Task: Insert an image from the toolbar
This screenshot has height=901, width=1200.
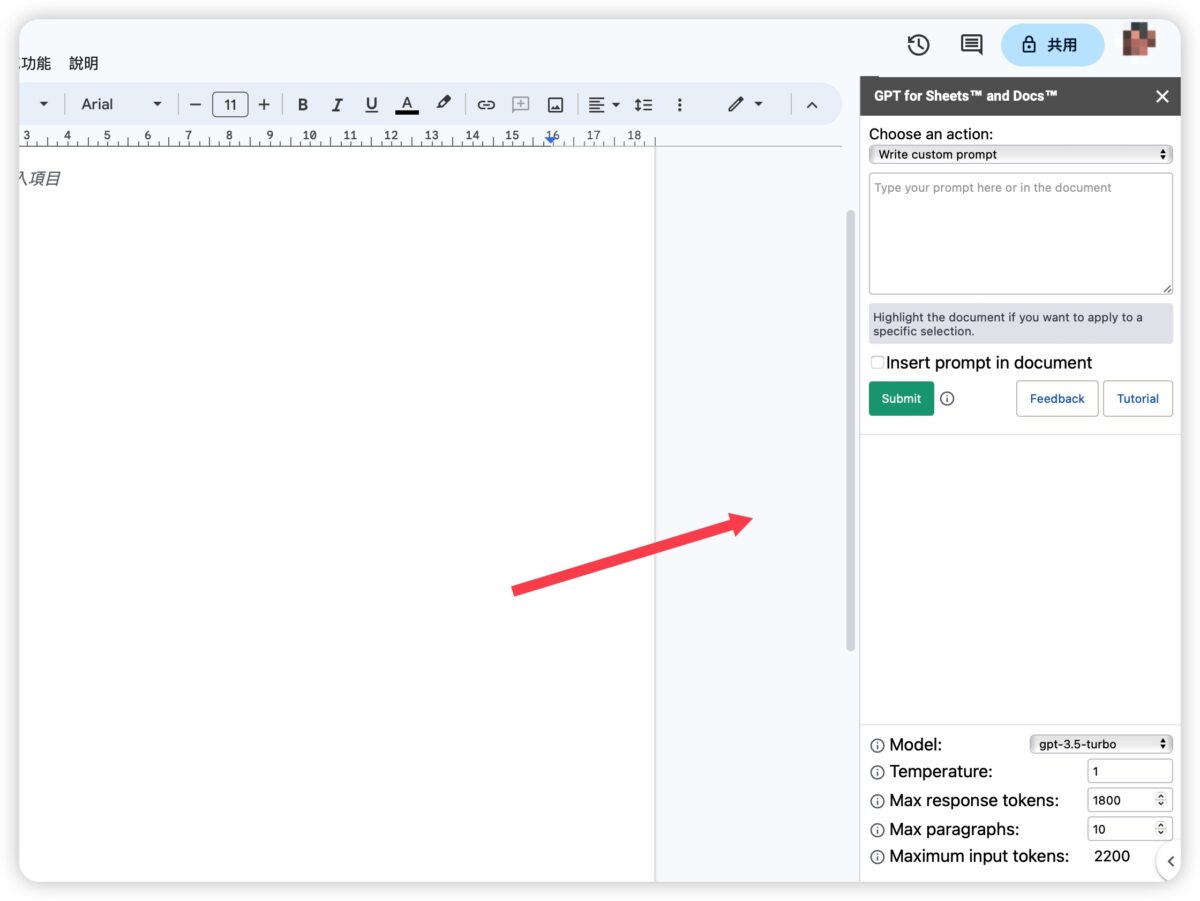Action: [555, 104]
